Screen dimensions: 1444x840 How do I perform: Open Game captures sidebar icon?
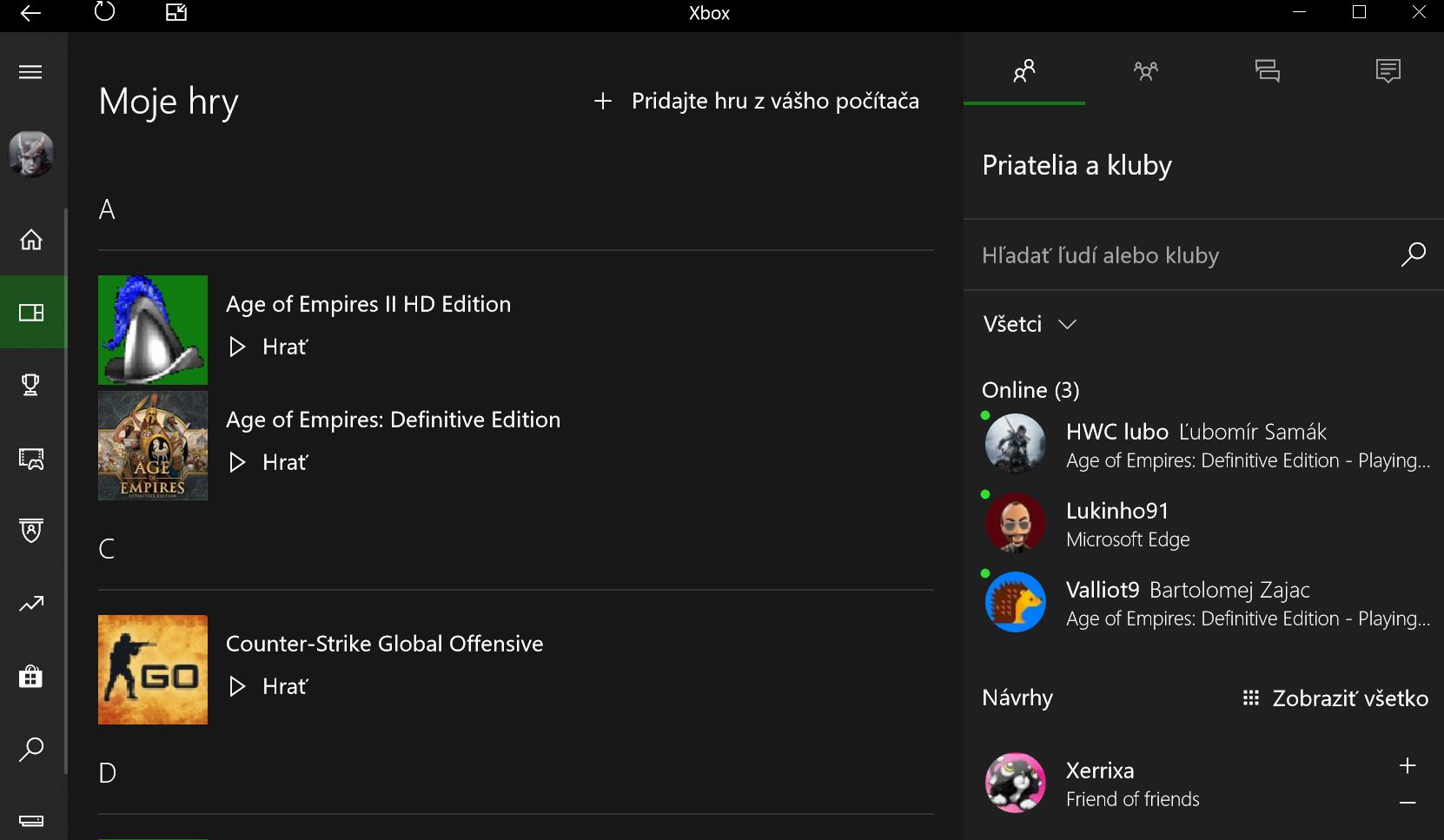(31, 458)
